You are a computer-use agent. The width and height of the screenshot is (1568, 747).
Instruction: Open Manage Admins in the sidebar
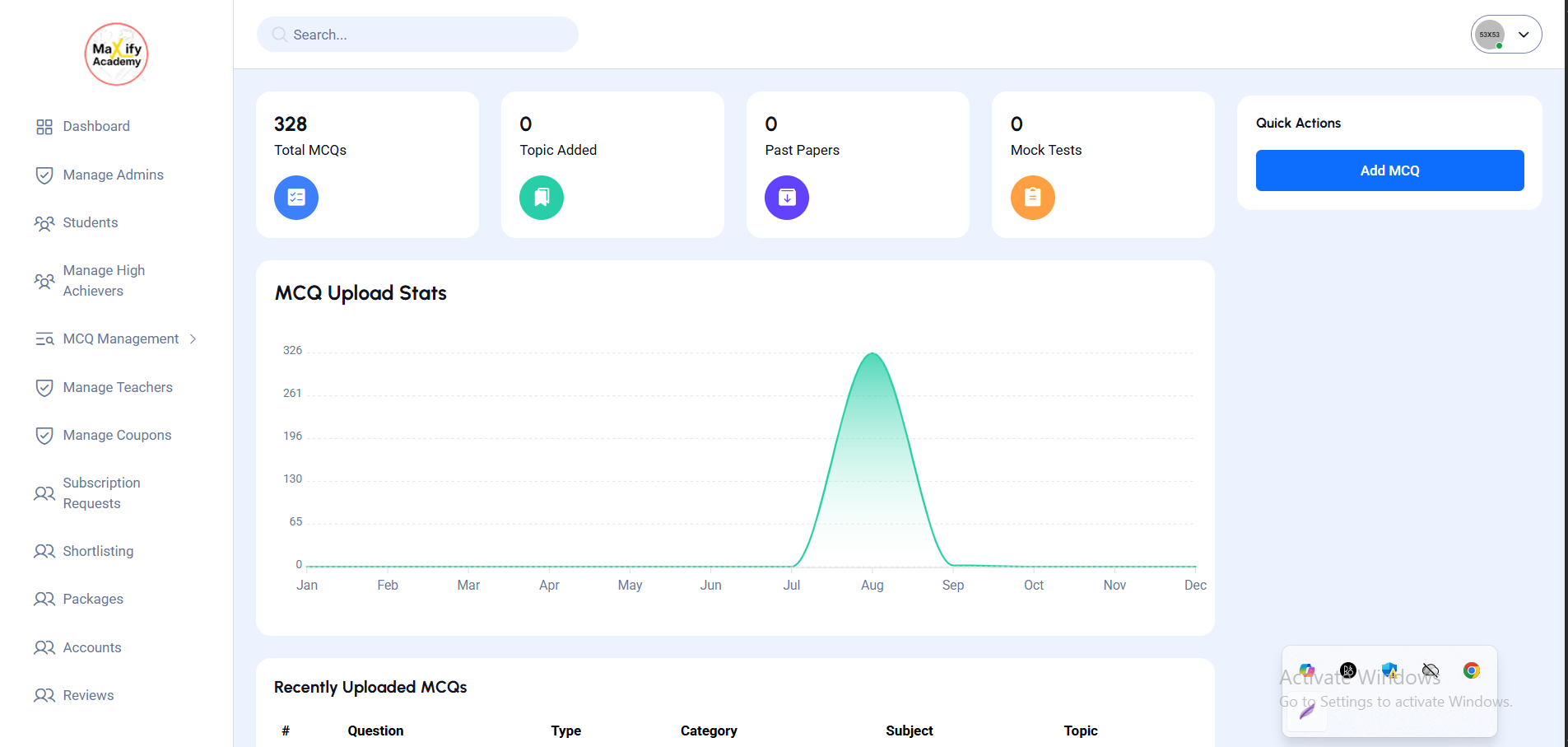113,175
